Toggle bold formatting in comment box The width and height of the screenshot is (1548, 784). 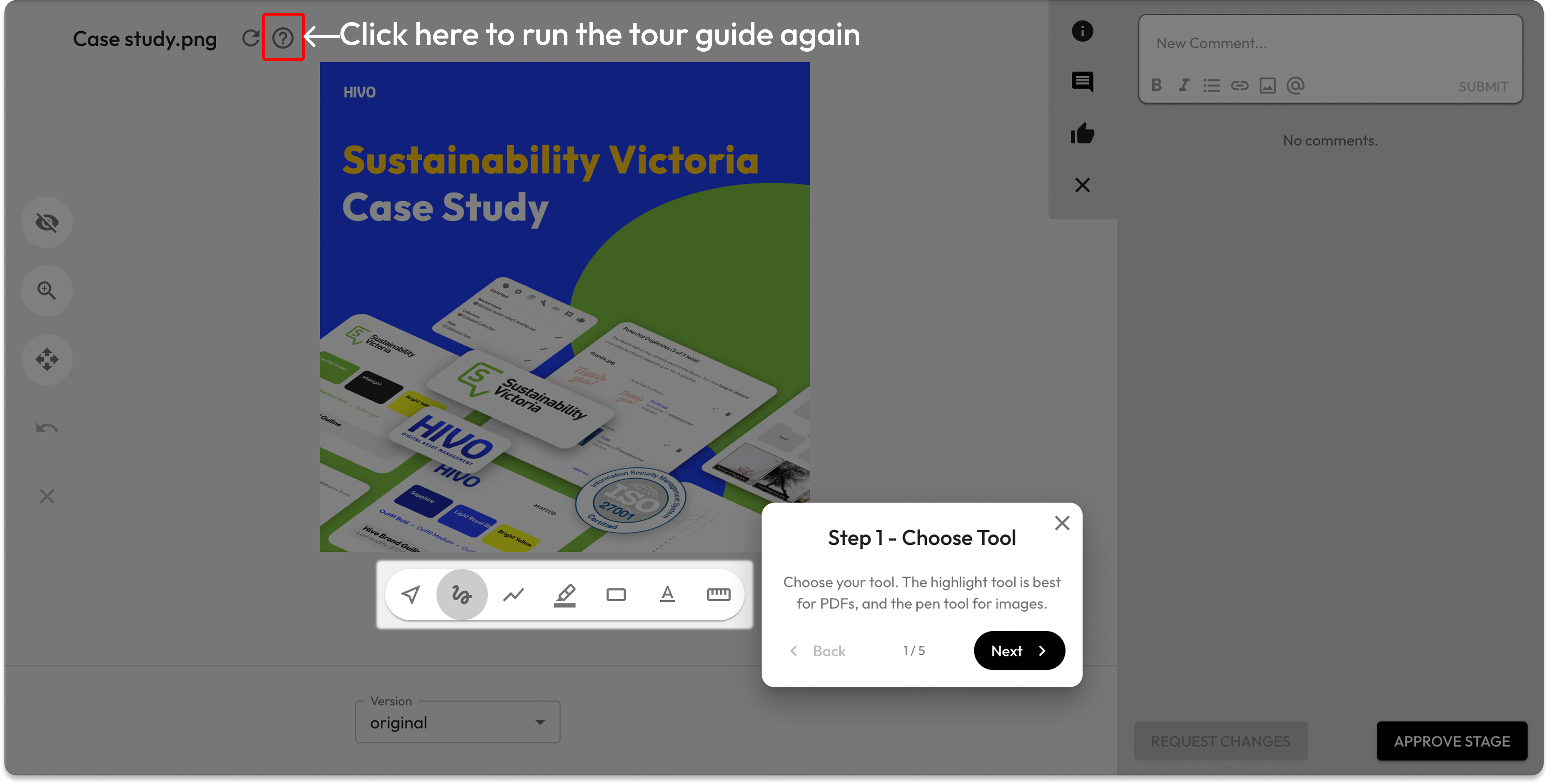[1156, 85]
